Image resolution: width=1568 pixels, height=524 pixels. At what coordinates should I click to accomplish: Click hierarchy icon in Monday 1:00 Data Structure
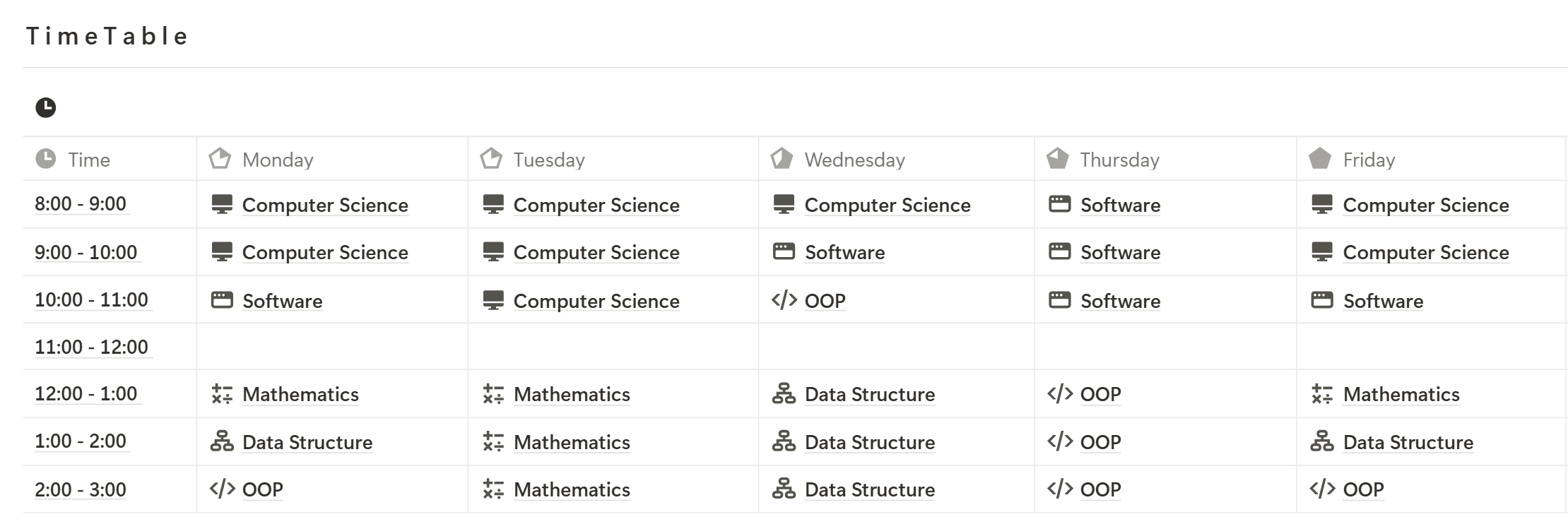(x=222, y=441)
